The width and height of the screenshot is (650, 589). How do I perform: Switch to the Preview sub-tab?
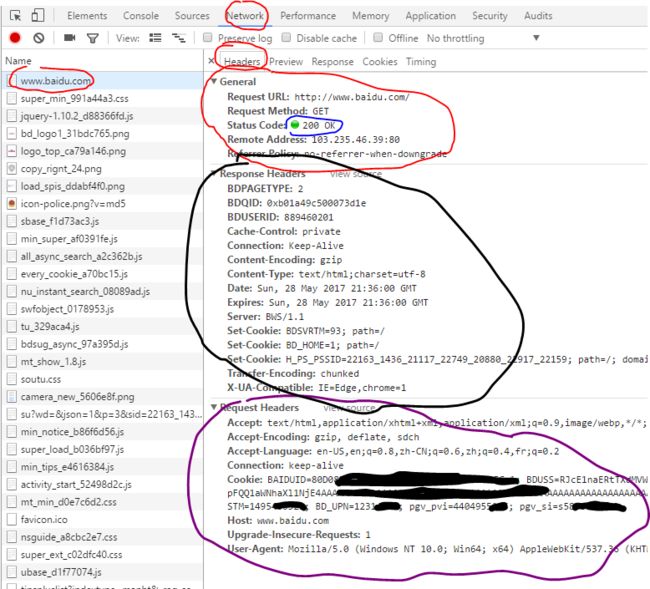[x=286, y=62]
